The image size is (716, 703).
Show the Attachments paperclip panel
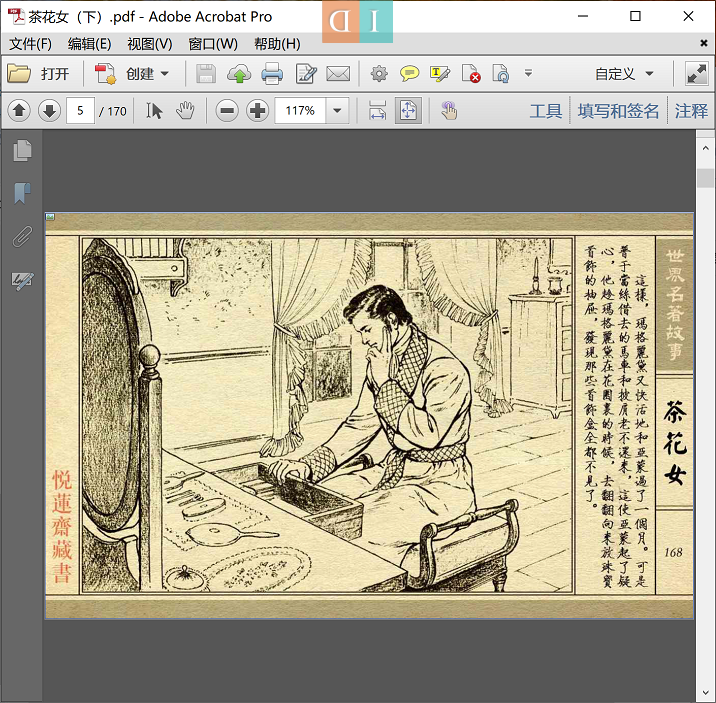(x=22, y=236)
